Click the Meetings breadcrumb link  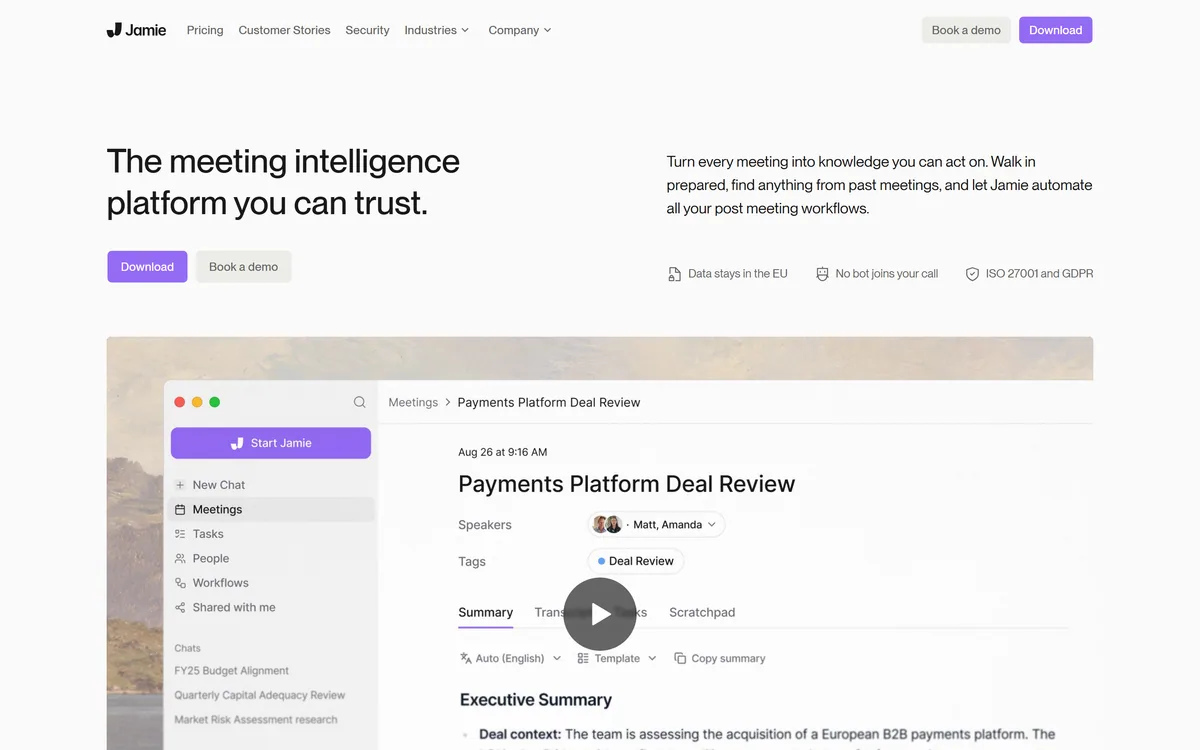413,402
